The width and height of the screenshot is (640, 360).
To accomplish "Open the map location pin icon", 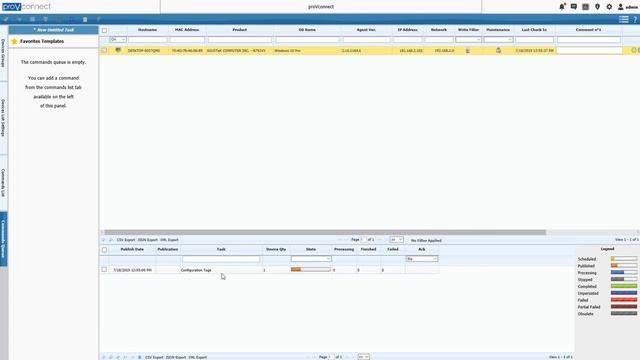I will tap(597, 7).
